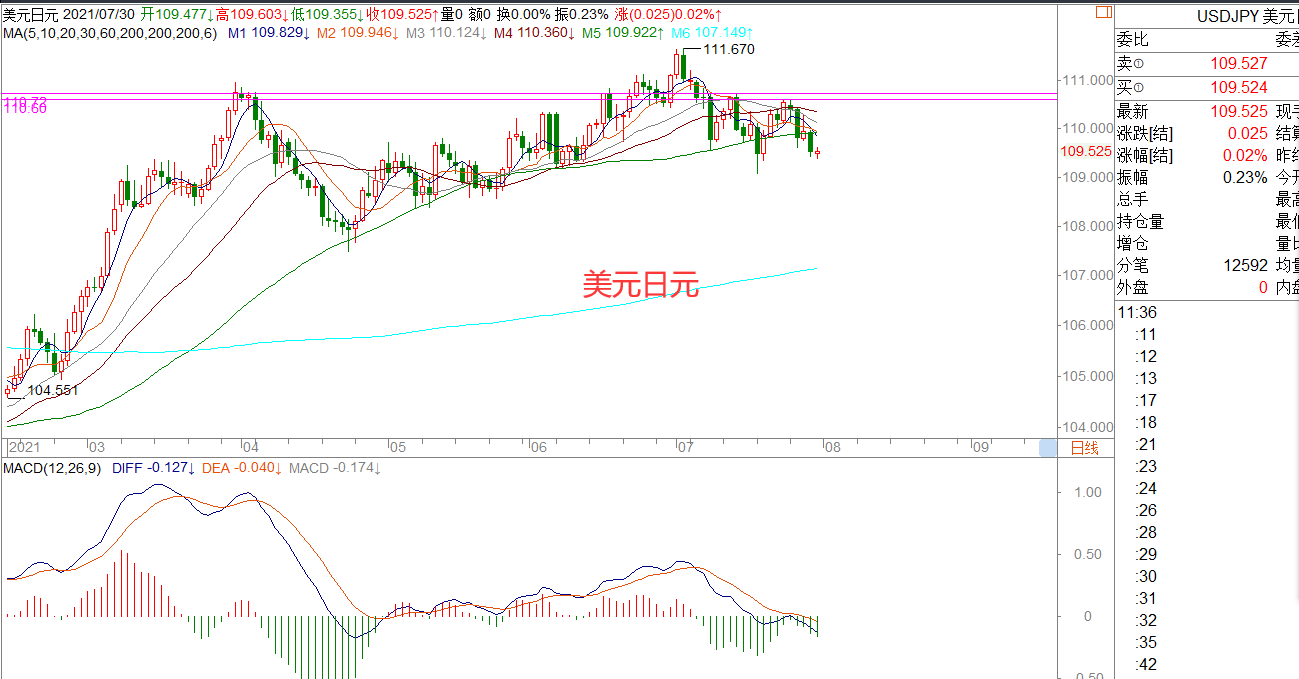Click the low price 低109.355
This screenshot has width=1299, height=679.
(327, 14)
